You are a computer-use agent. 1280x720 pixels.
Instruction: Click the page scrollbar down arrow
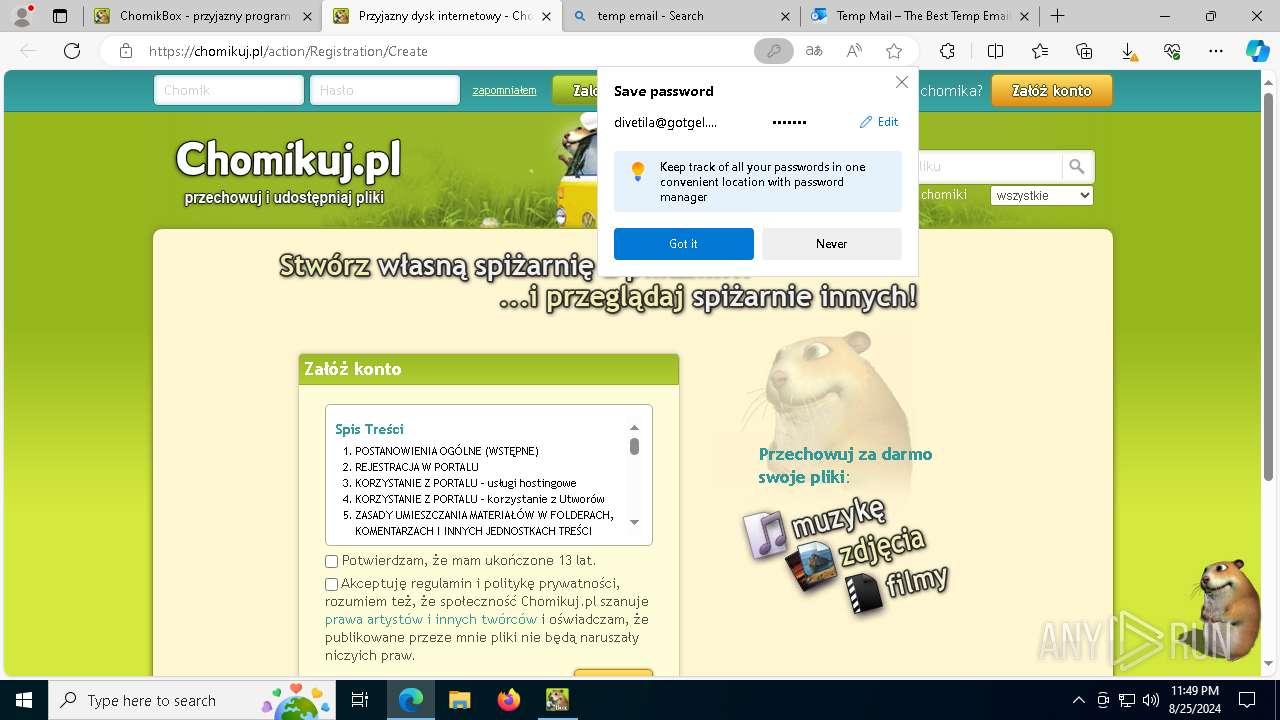(x=1271, y=663)
